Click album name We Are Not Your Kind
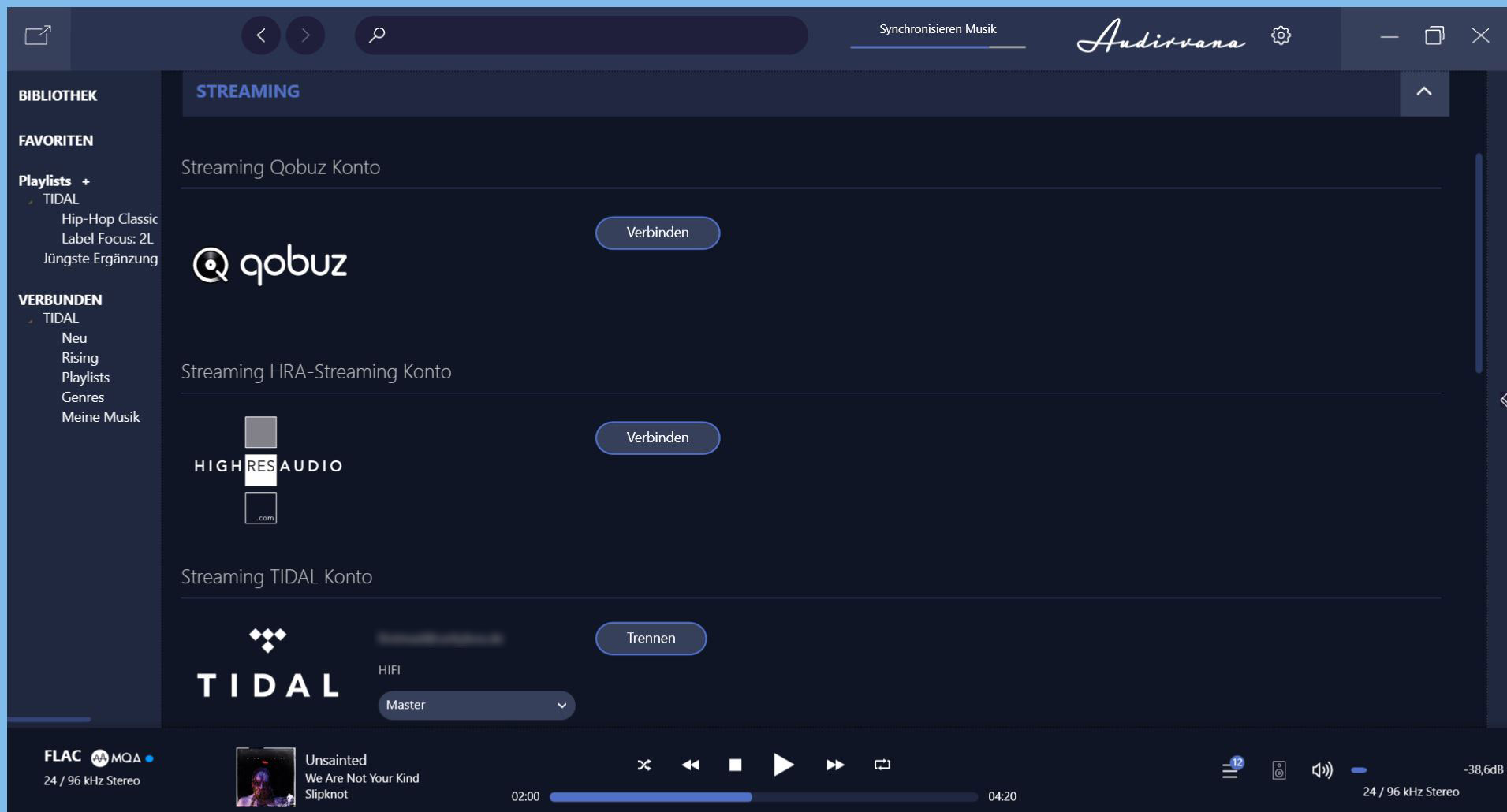This screenshot has height=812, width=1507. pyautogui.click(x=362, y=778)
